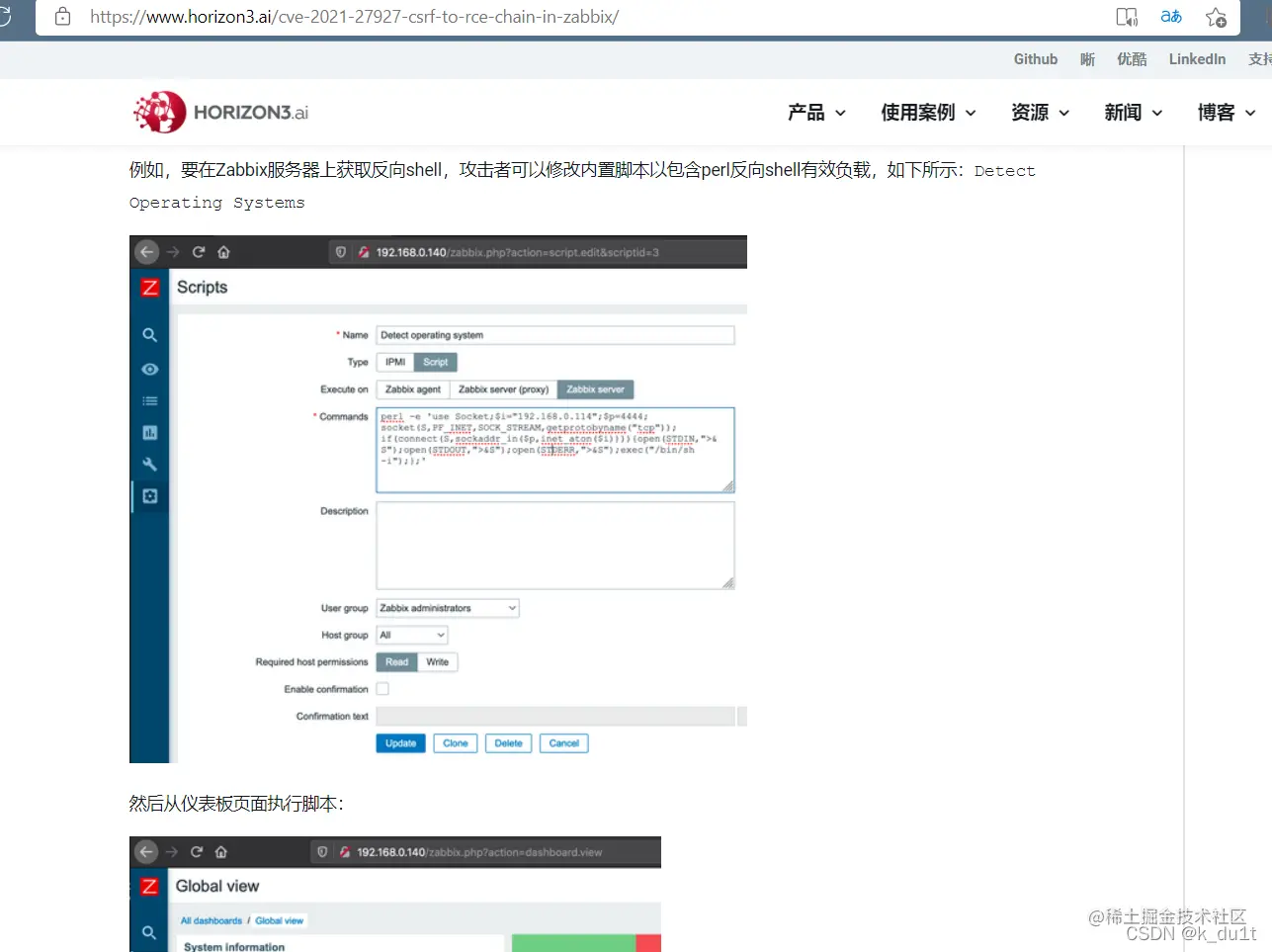
Task: Select IPMI as the script Type
Action: [394, 362]
